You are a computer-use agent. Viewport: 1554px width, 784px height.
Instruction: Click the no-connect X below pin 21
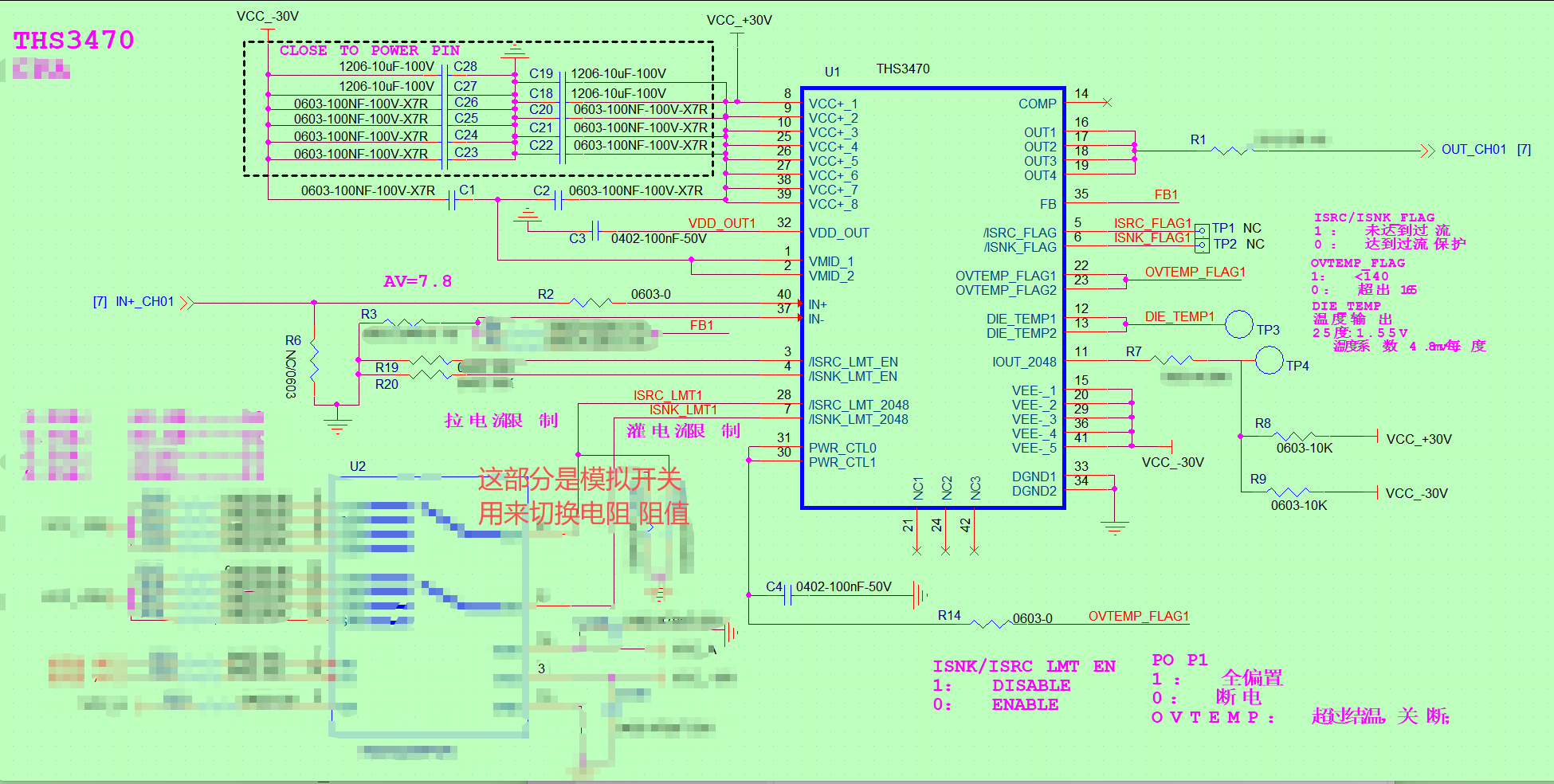pyautogui.click(x=916, y=551)
